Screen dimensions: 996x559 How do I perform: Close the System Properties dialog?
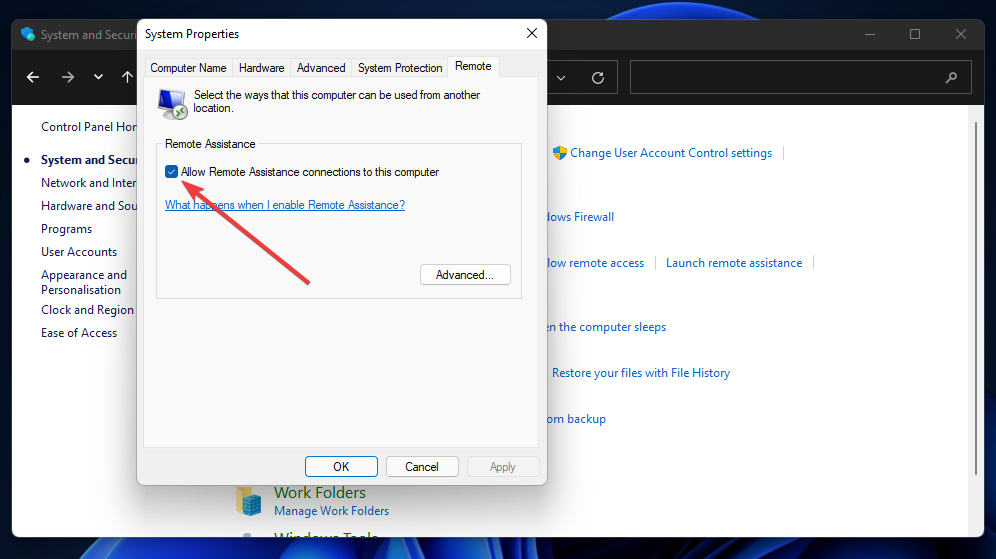click(532, 33)
